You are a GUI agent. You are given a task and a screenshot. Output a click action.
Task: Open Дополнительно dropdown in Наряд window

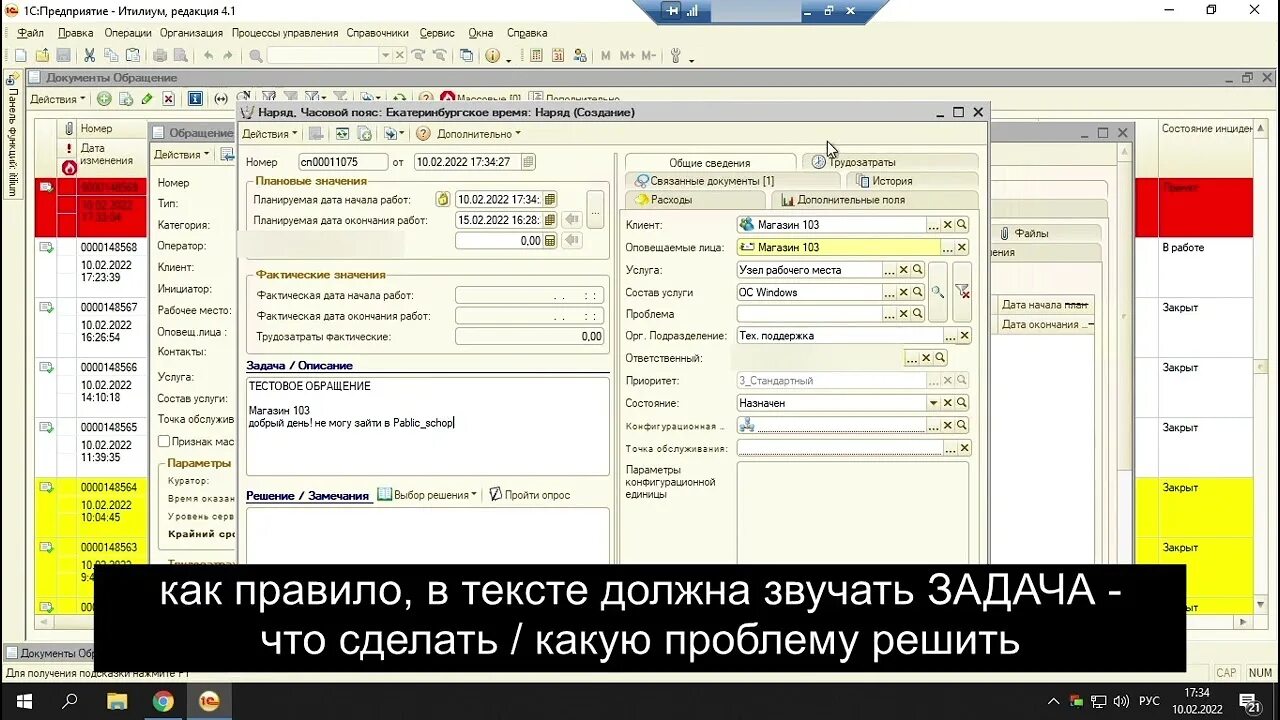(x=479, y=134)
